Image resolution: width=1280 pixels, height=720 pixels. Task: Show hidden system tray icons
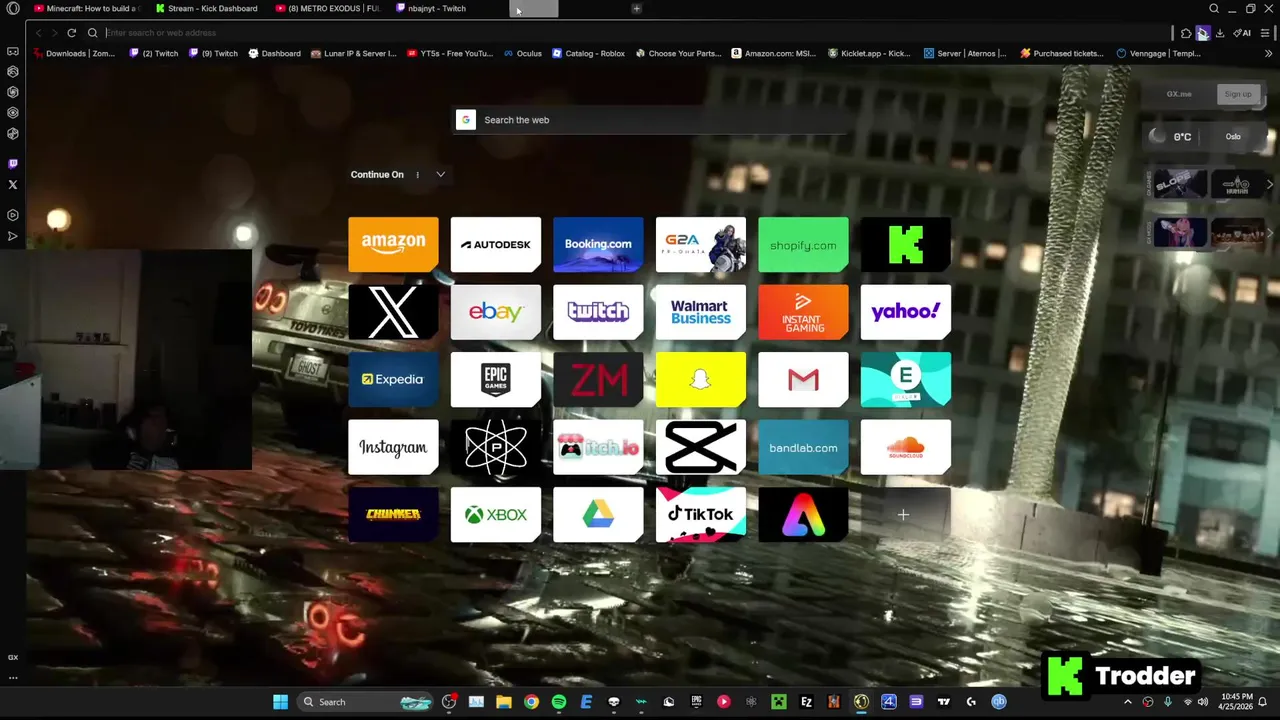[1128, 702]
